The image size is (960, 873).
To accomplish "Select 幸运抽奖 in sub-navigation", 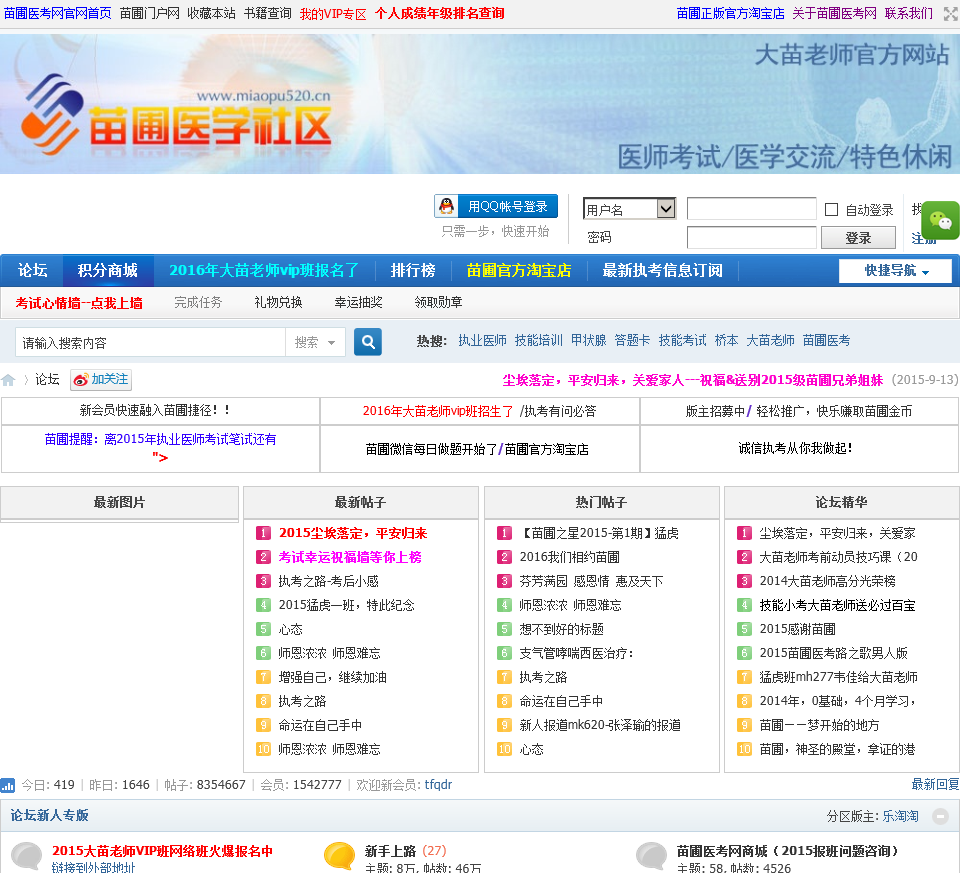I will [x=358, y=302].
